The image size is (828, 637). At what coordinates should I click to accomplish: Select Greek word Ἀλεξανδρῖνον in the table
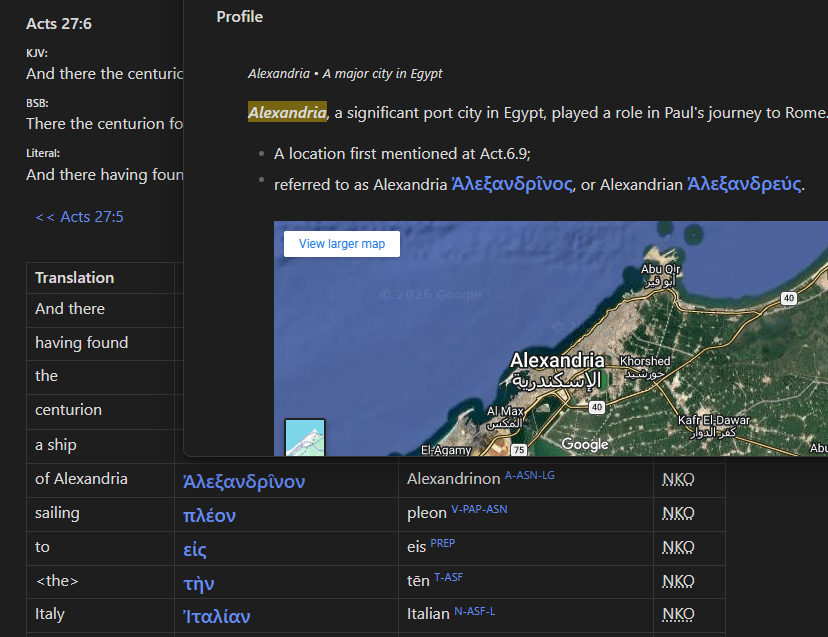pyautogui.click(x=244, y=481)
